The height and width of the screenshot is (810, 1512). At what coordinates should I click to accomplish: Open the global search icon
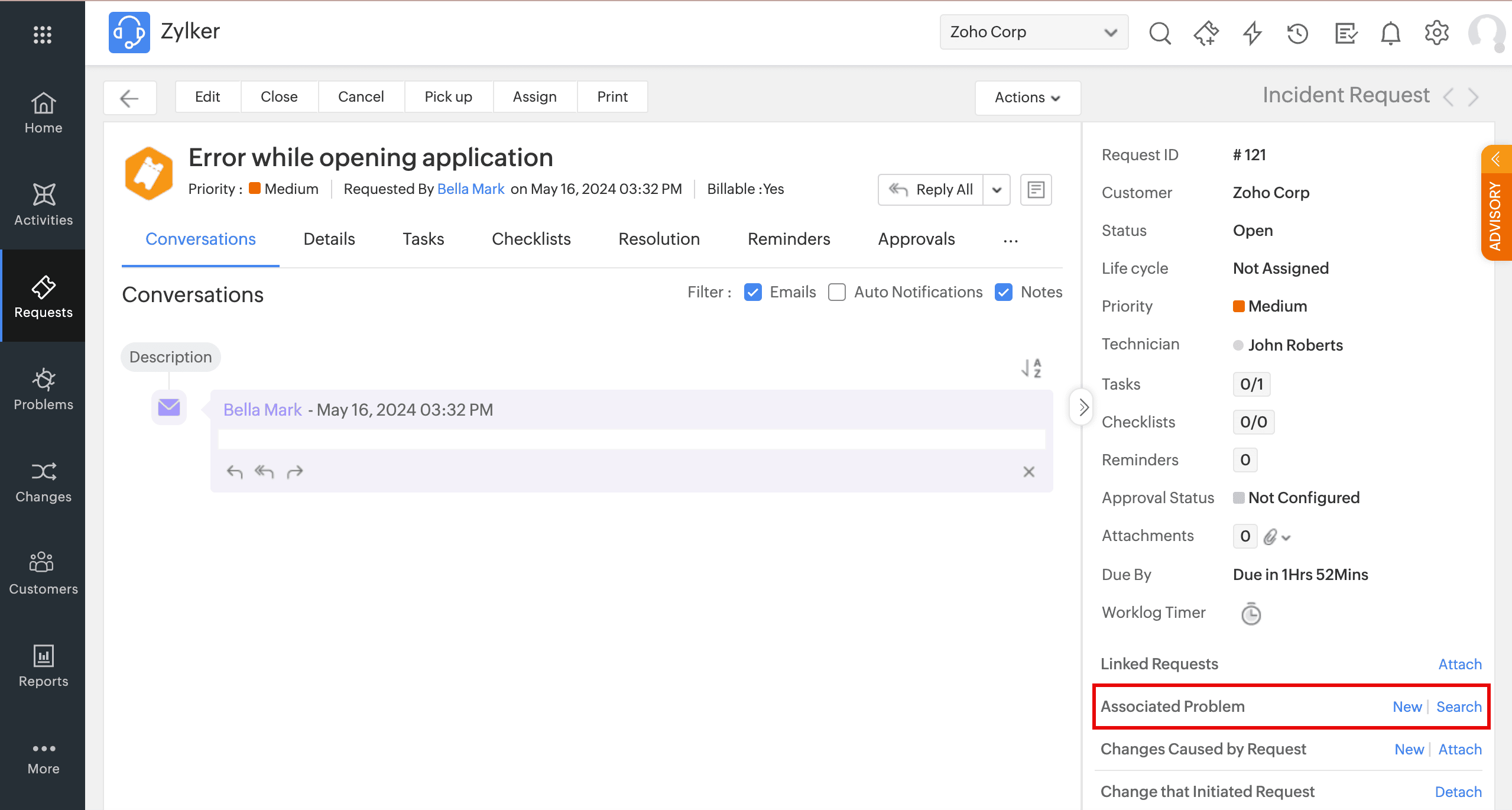click(x=1160, y=33)
